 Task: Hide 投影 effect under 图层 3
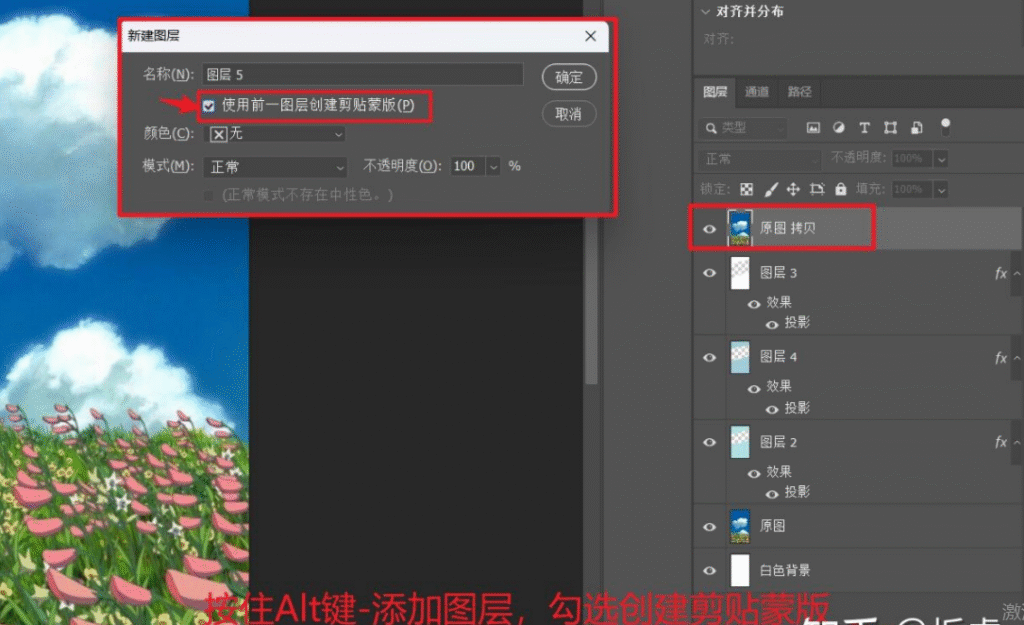(x=772, y=324)
